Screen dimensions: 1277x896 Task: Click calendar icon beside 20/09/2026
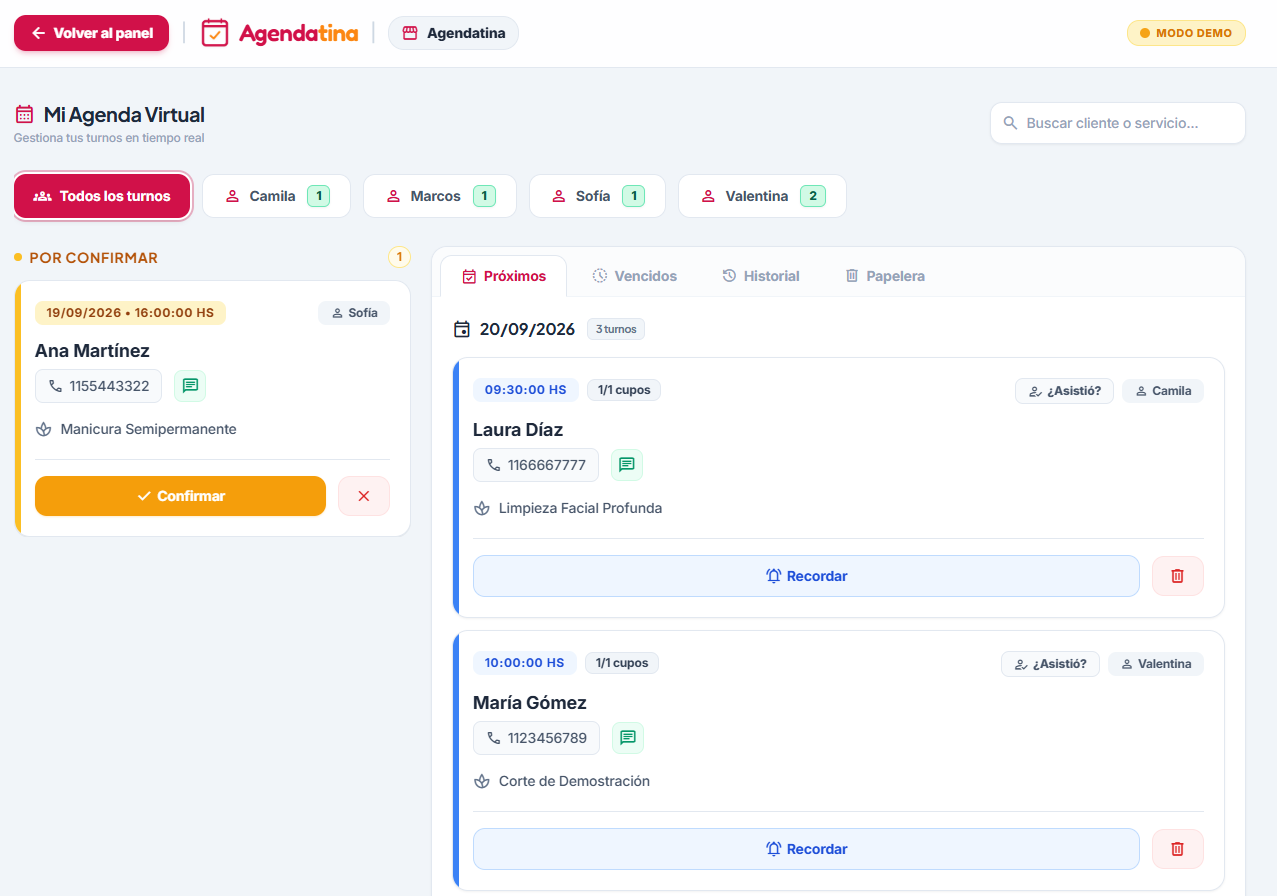point(462,329)
